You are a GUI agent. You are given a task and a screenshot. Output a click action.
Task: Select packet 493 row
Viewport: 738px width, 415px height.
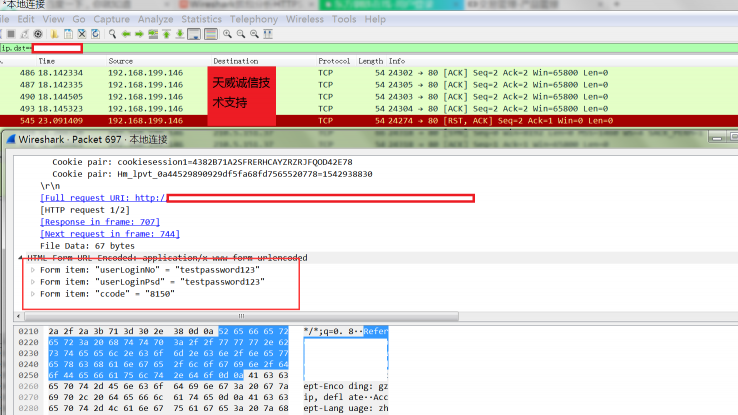coord(369,109)
